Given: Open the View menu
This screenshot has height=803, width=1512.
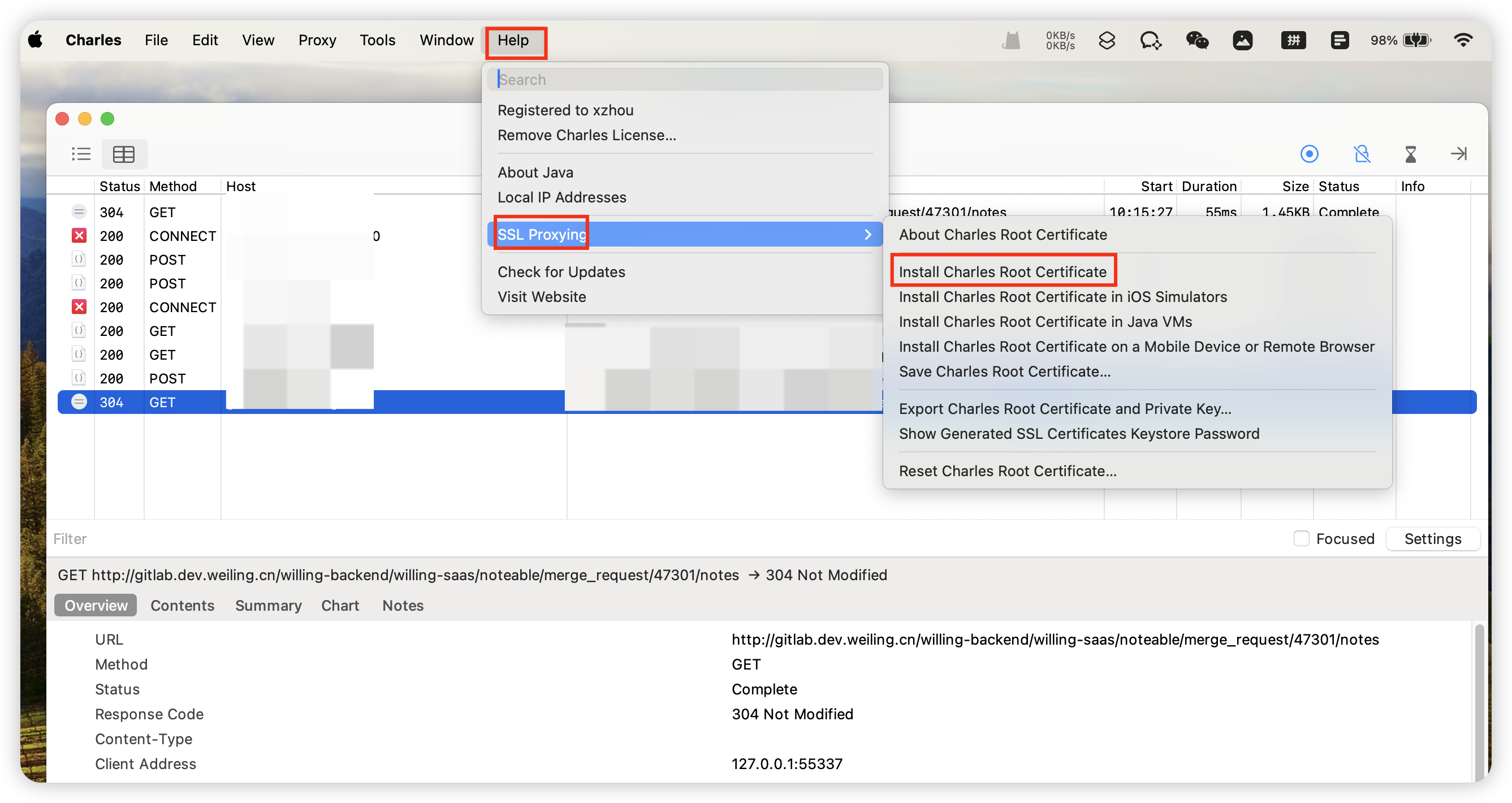Looking at the screenshot, I should pos(258,40).
